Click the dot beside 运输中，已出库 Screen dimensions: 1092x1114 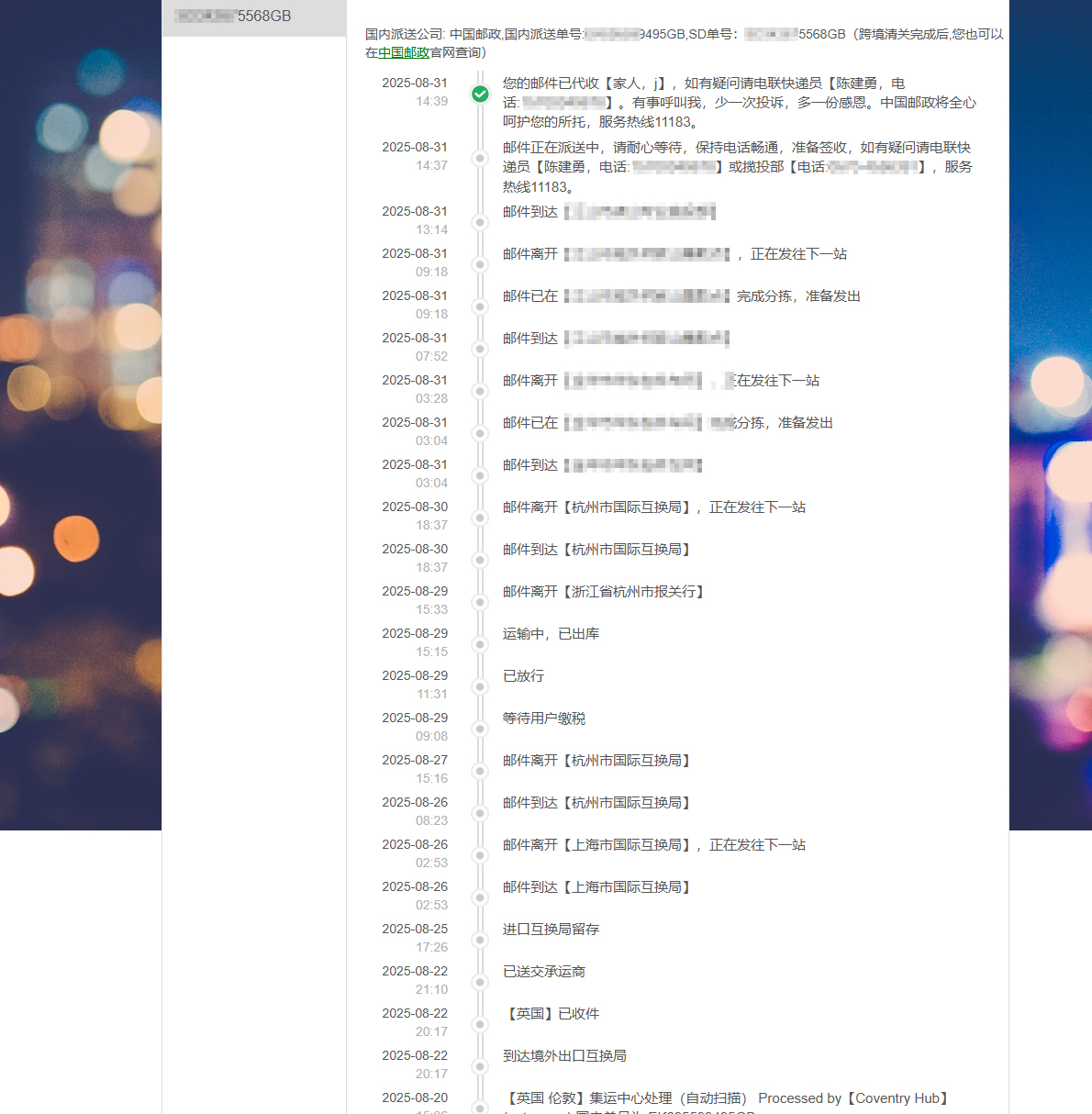(480, 644)
